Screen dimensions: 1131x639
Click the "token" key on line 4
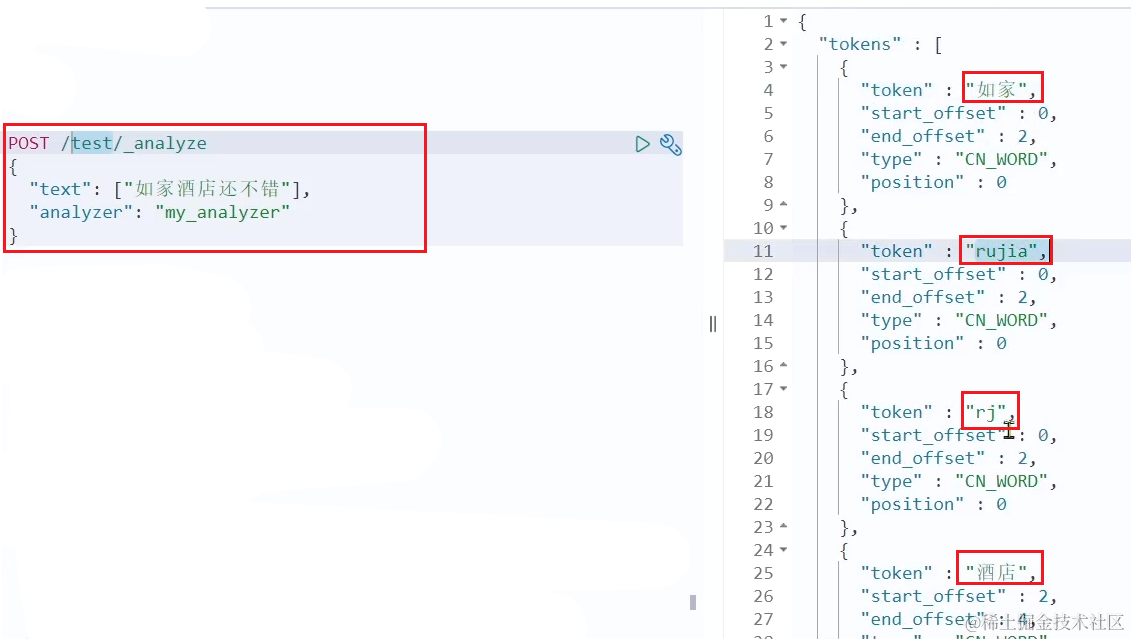[x=897, y=90]
